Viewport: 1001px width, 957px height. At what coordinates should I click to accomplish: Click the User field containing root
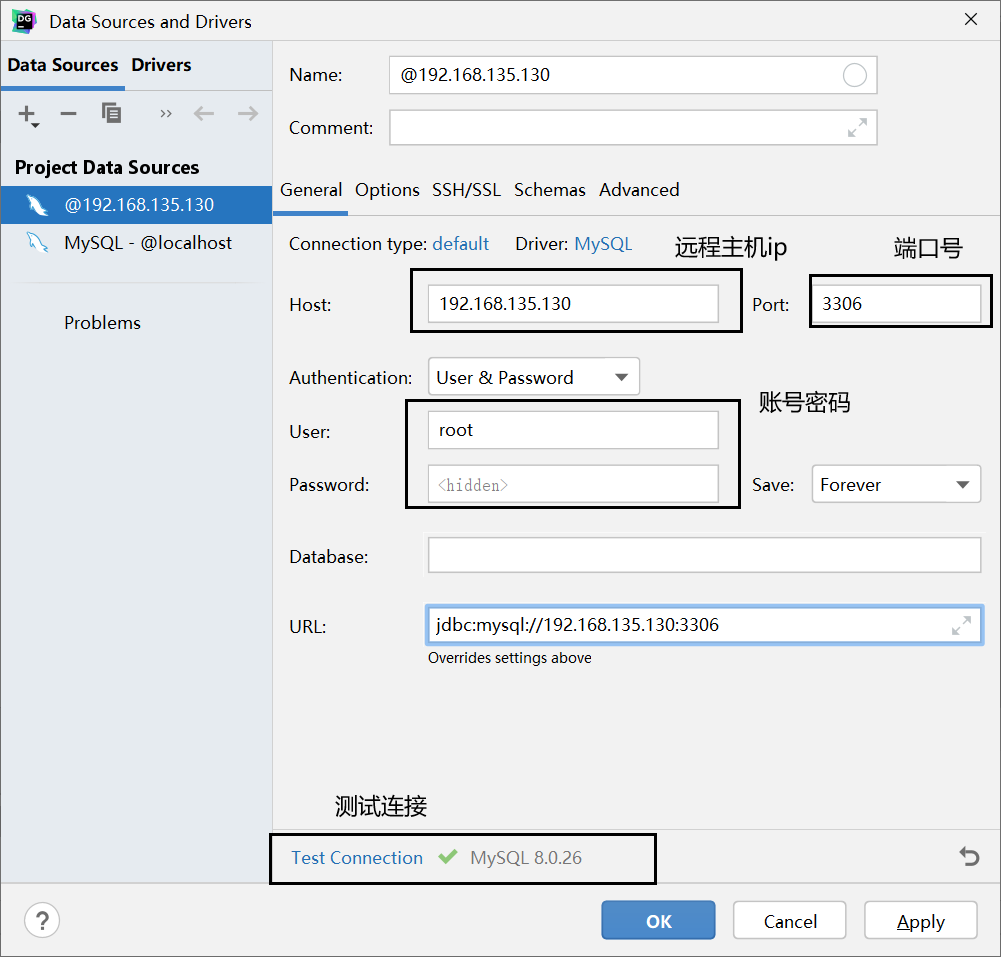[x=573, y=430]
